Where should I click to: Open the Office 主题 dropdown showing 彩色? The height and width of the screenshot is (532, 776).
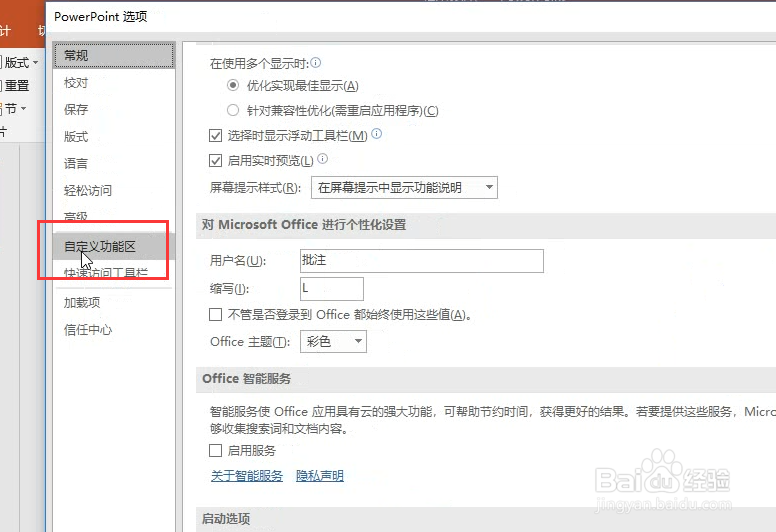(334, 341)
